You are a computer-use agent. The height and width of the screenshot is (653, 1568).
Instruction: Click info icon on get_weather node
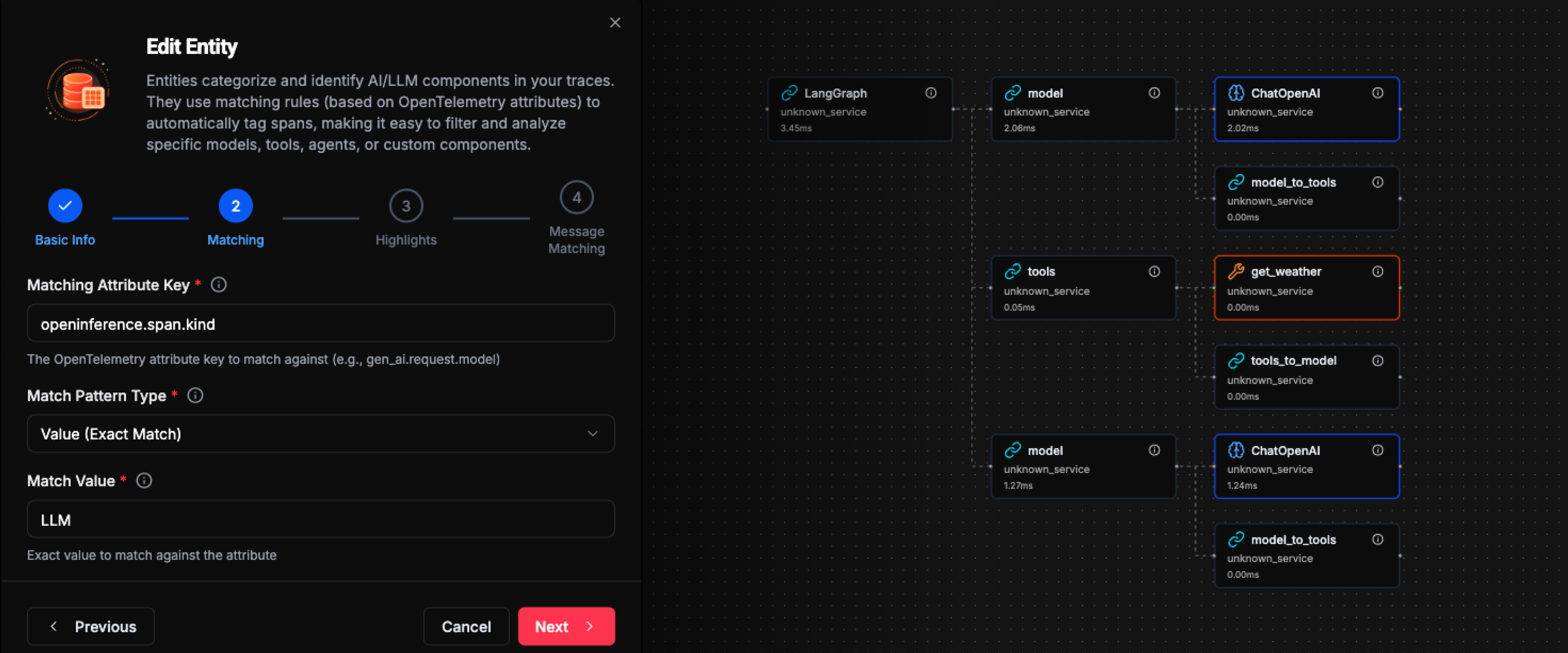click(1378, 271)
